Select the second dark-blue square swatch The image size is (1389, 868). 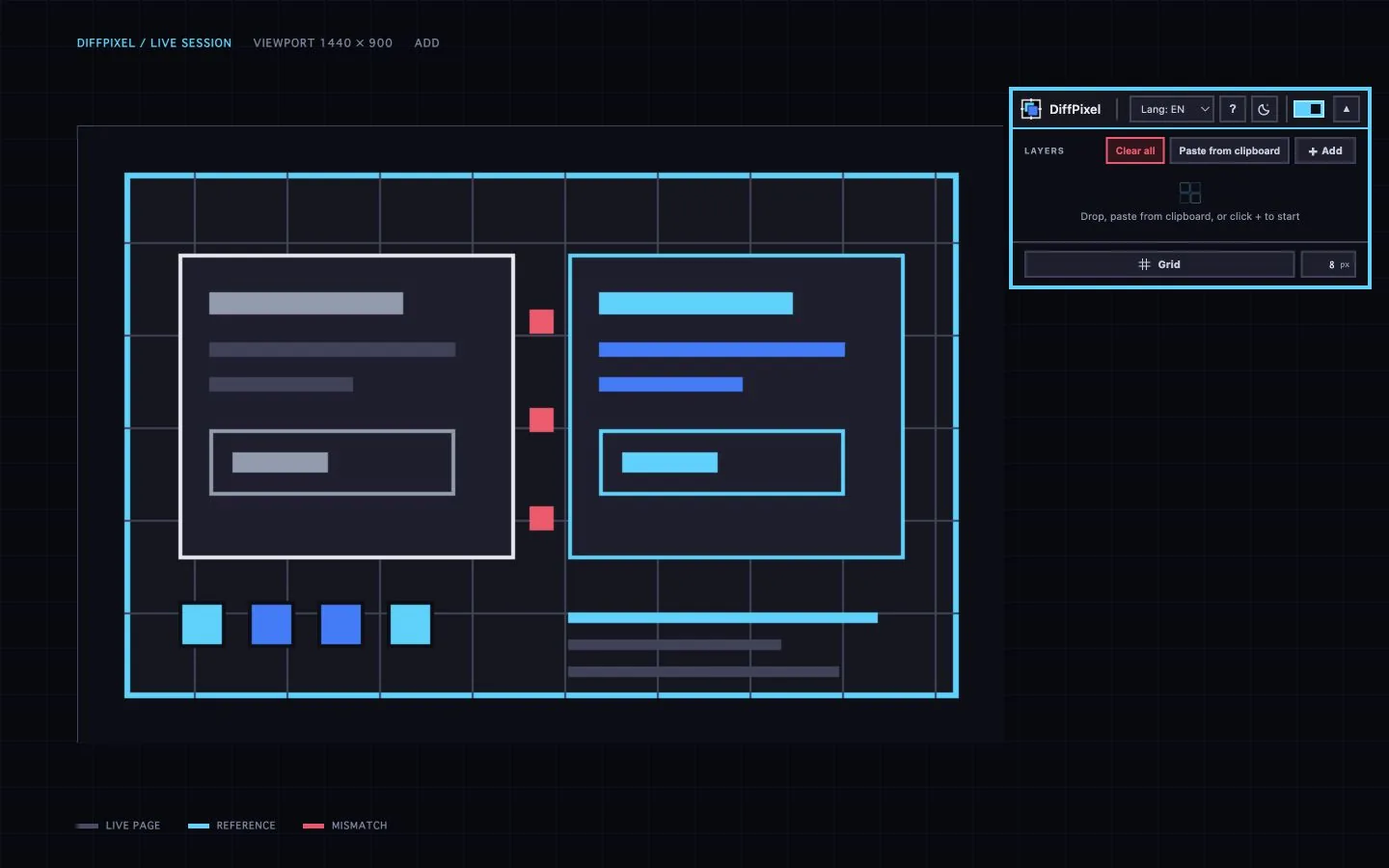pos(340,625)
